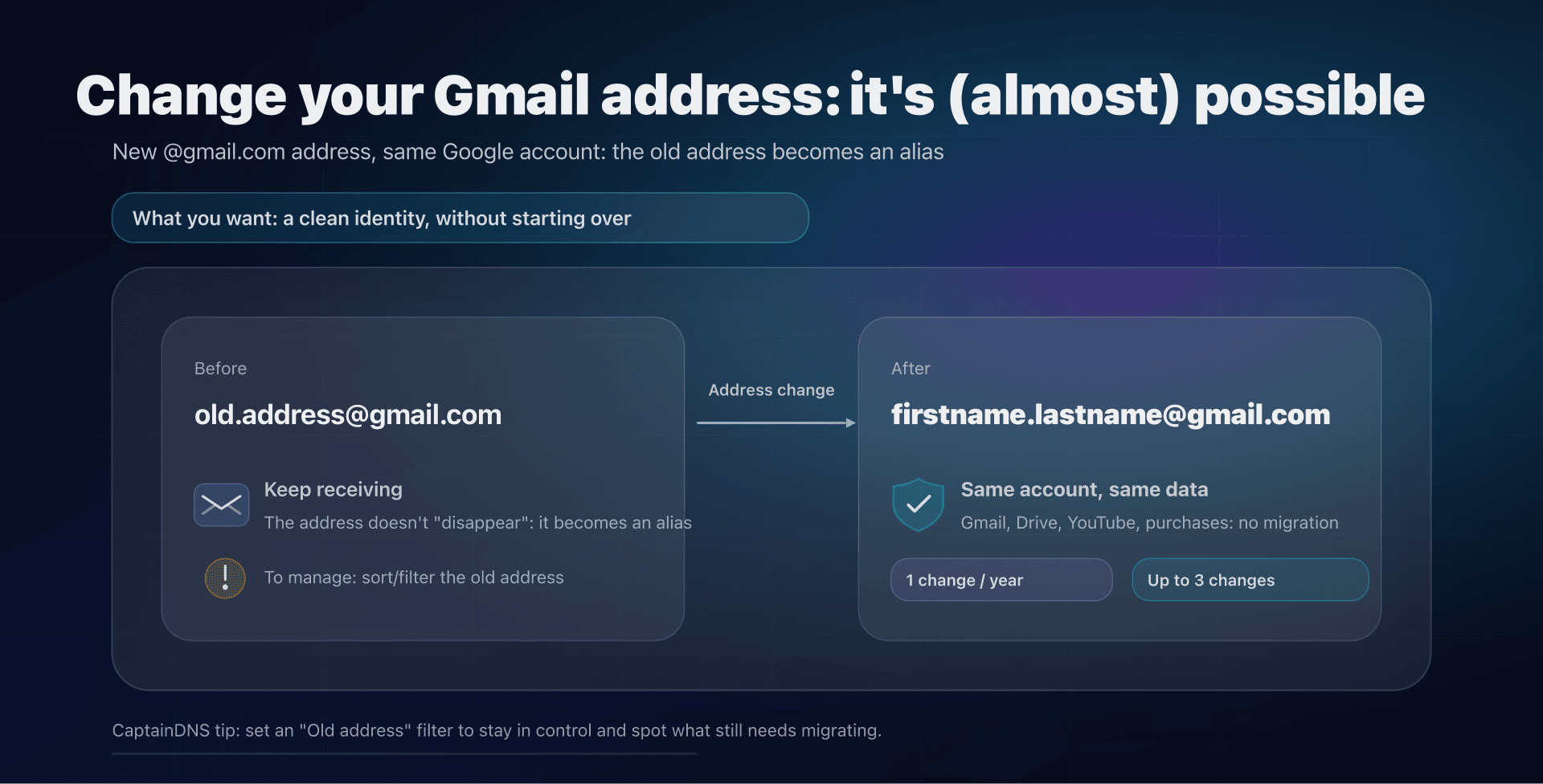
Task: Click the "After" card label
Action: click(911, 369)
